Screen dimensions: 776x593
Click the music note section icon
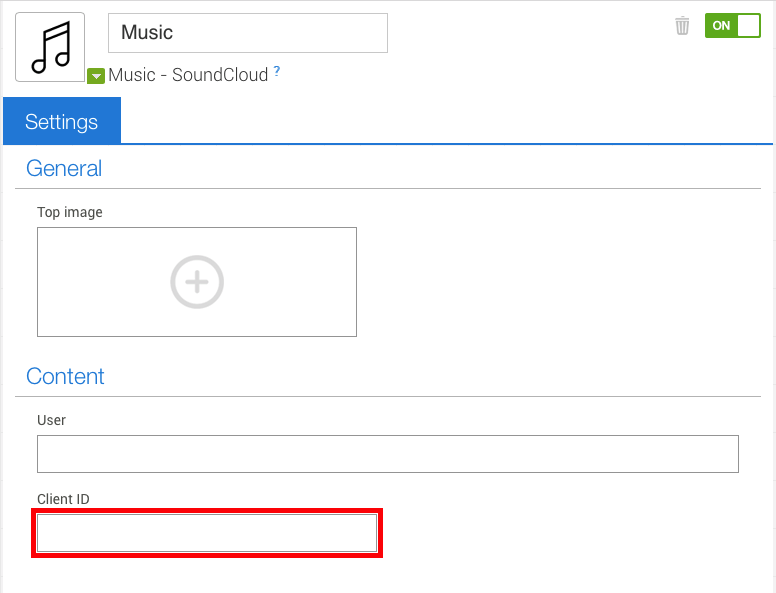click(x=50, y=47)
